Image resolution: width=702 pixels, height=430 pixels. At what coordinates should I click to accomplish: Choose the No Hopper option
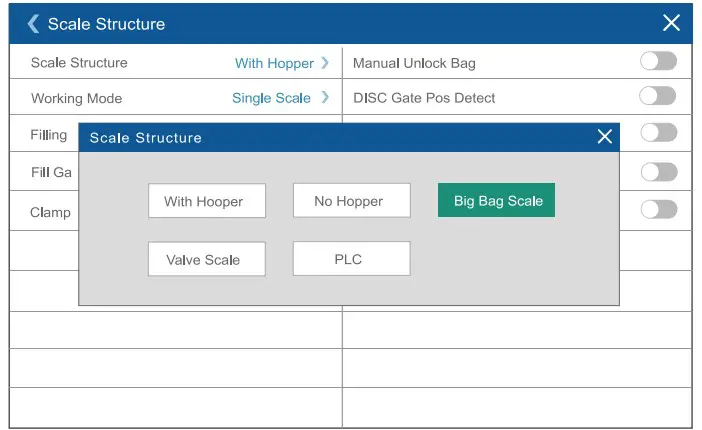351,201
